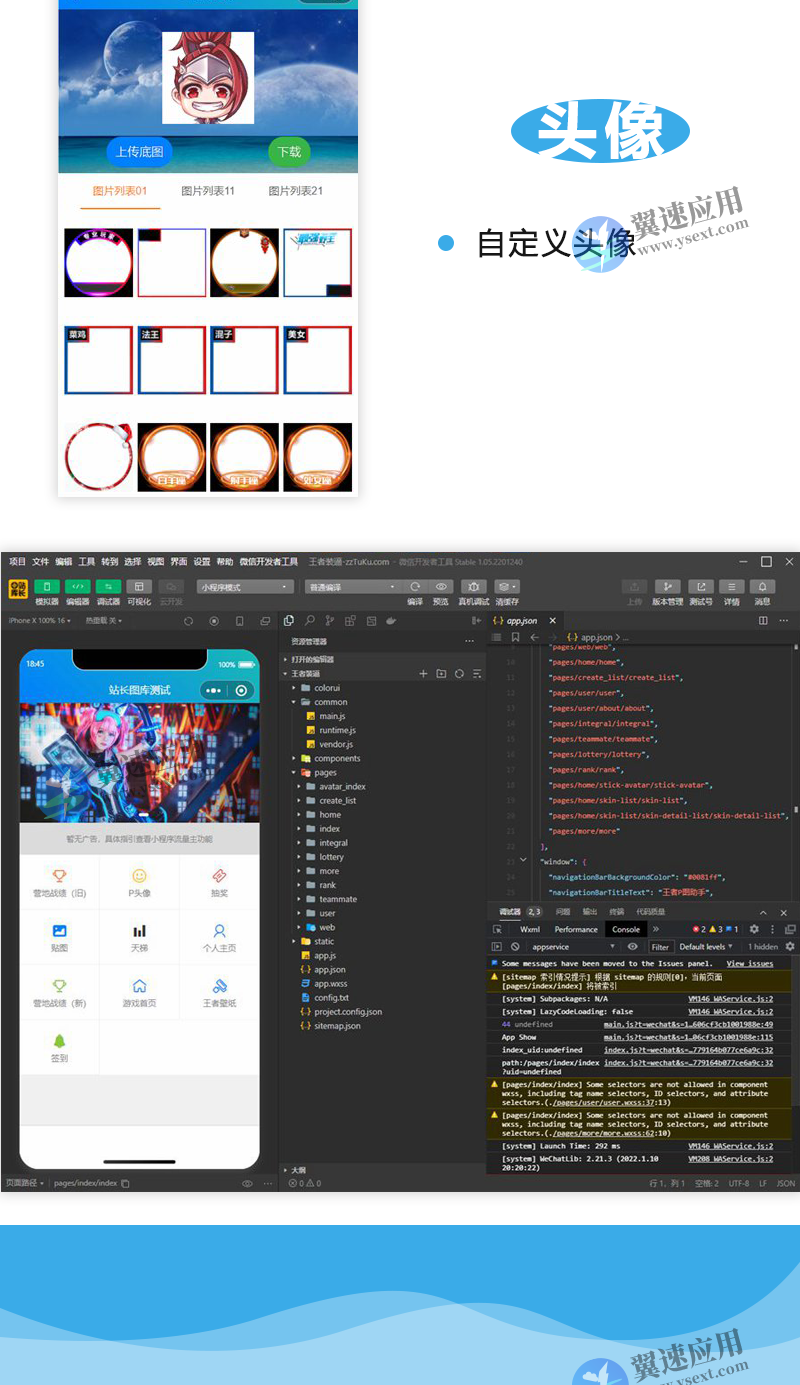Open the 小程序模式 mode dropdown
Image resolution: width=800 pixels, height=1385 pixels.
(x=245, y=587)
